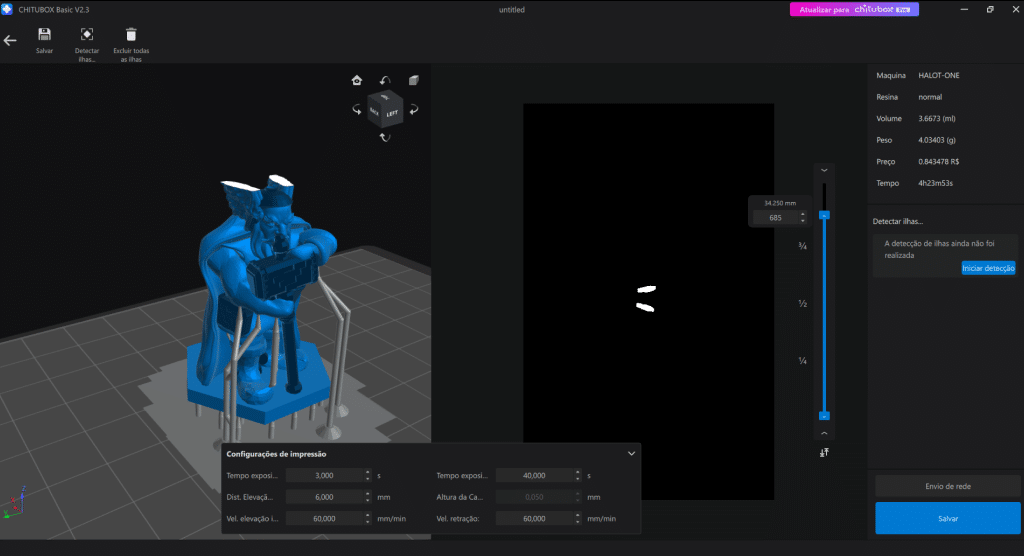Click the chevron below layer slider

pos(824,433)
